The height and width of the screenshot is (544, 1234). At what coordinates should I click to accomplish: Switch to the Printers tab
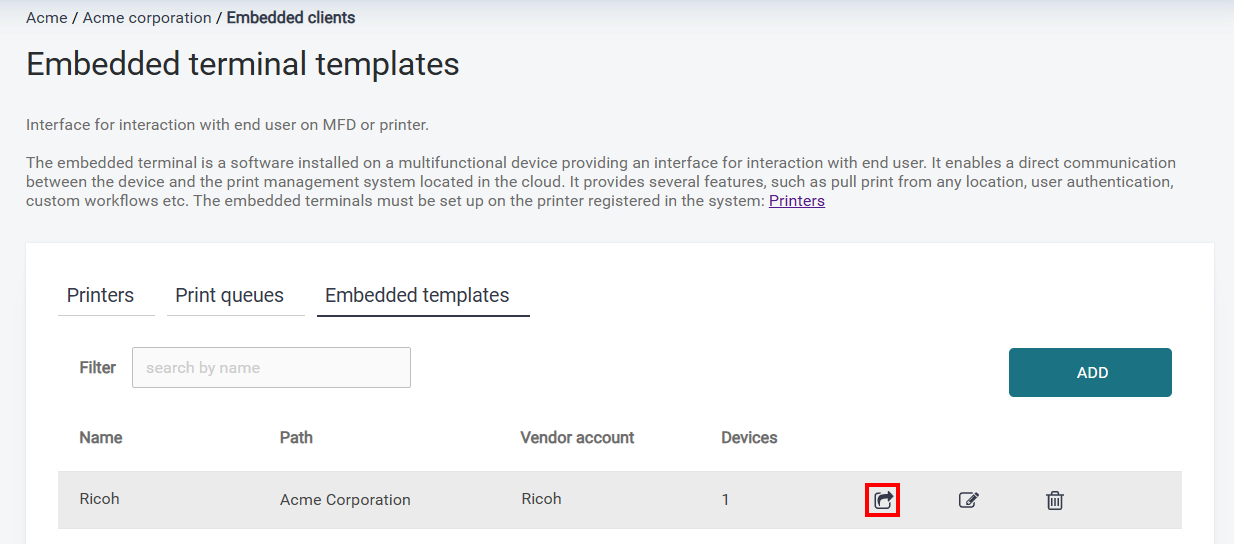click(100, 296)
